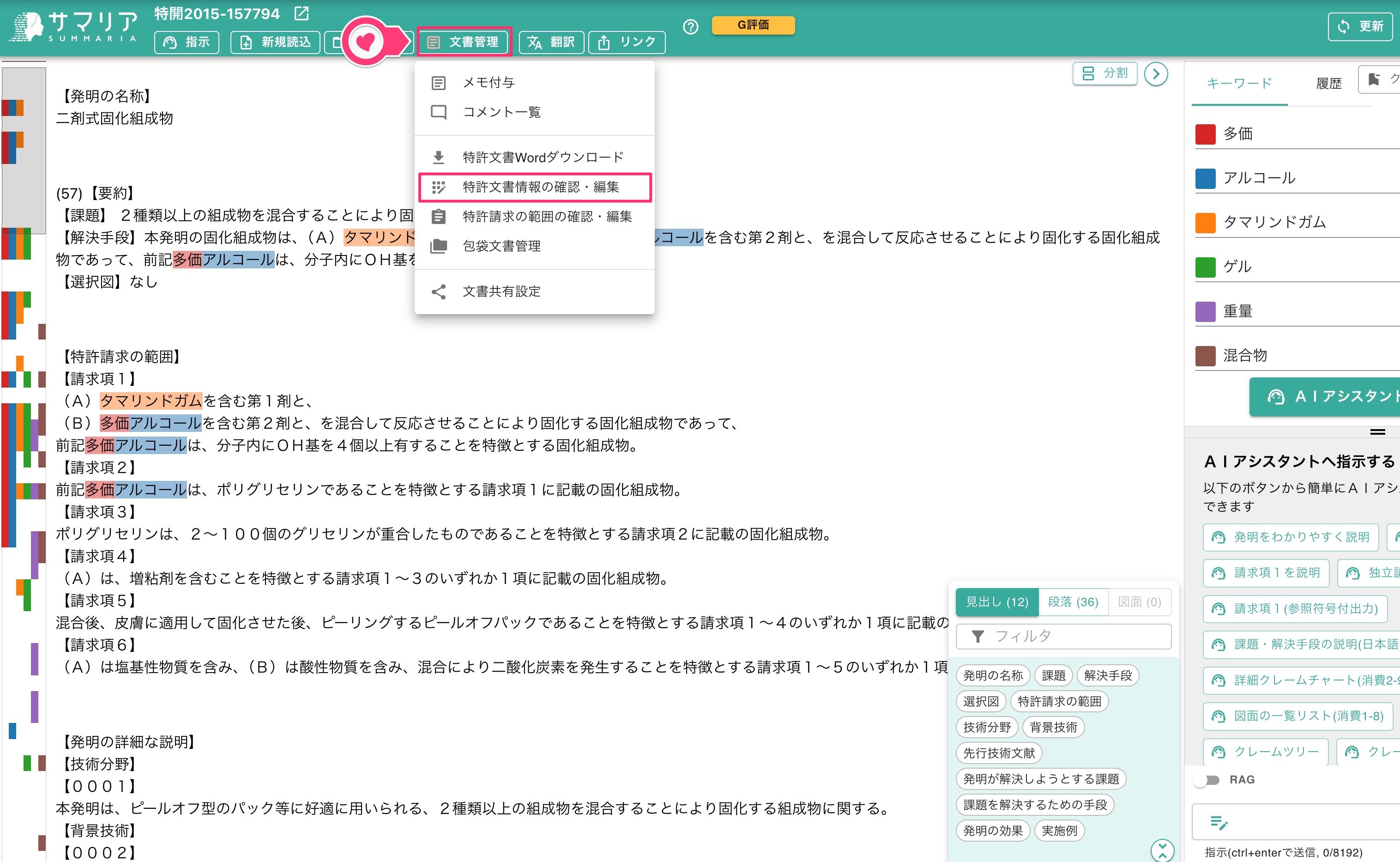Jump to 課題 heading chip
This screenshot has height=862, width=1400.
point(1053,675)
